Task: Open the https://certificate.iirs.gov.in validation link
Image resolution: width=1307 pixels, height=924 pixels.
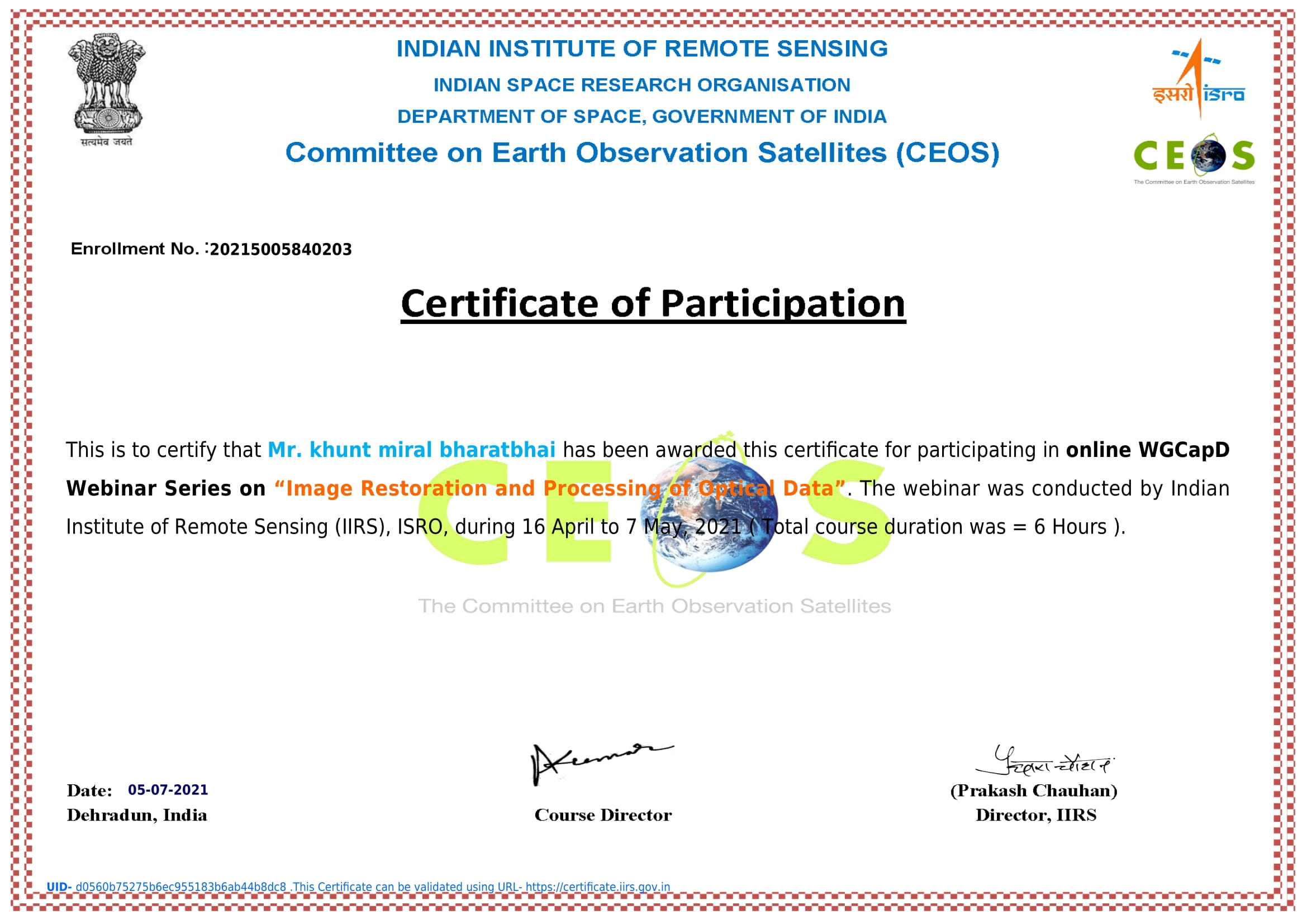Action: click(x=598, y=888)
